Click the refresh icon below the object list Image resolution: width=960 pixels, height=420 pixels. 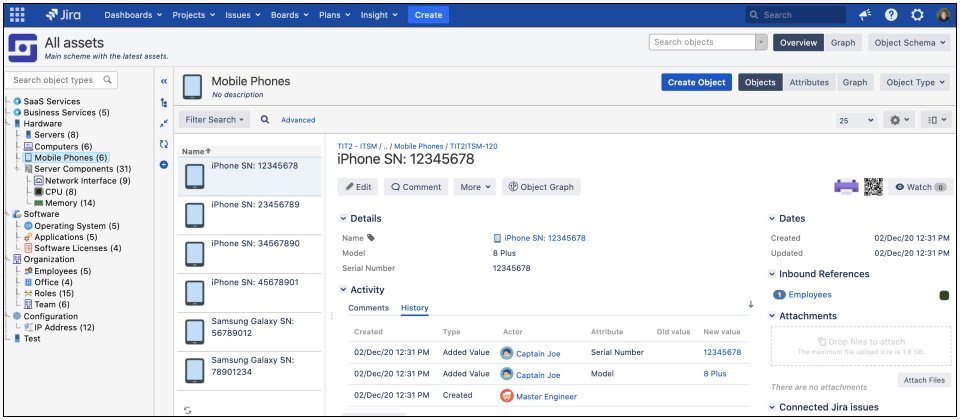point(187,410)
